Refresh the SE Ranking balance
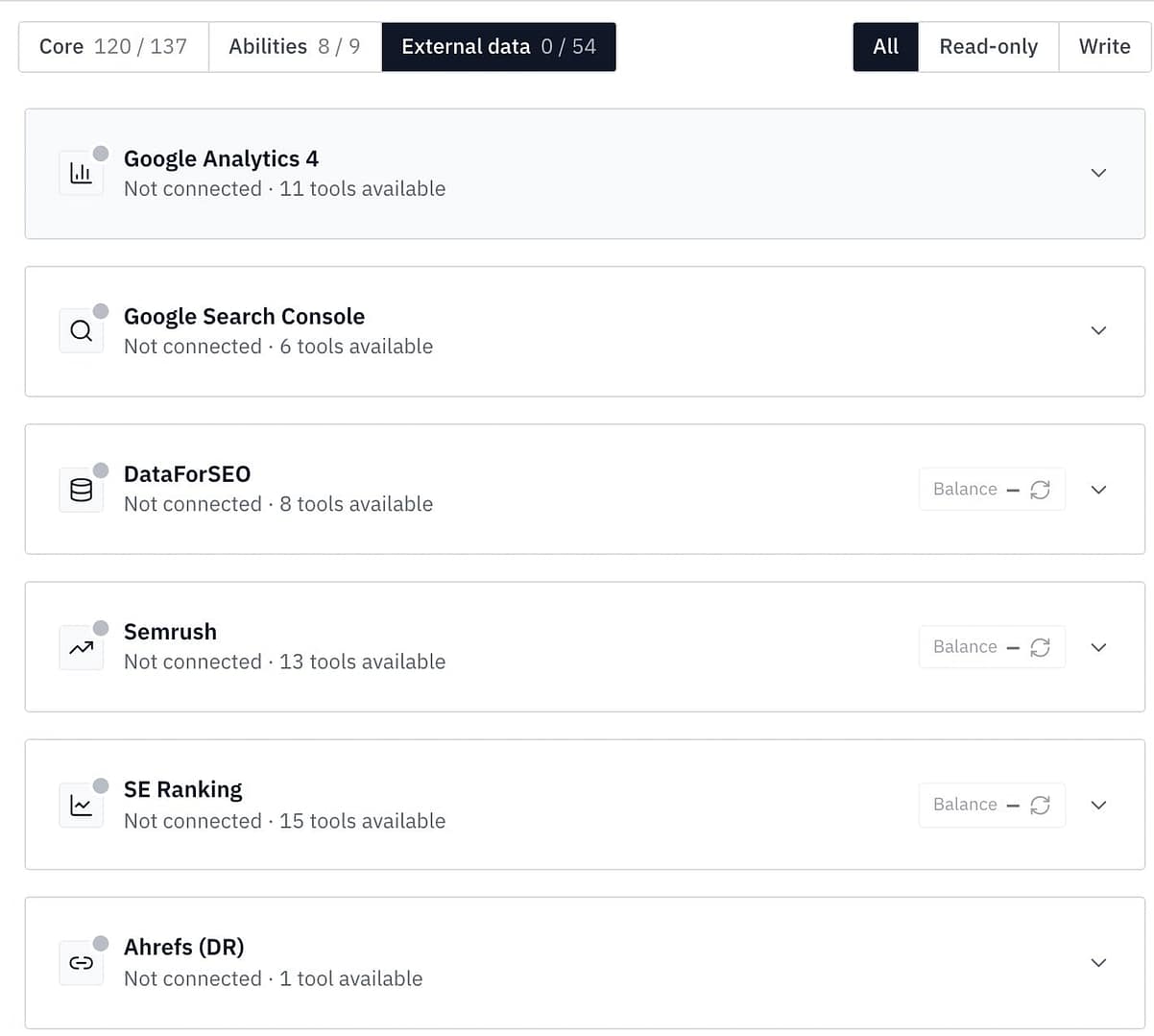 1040,805
